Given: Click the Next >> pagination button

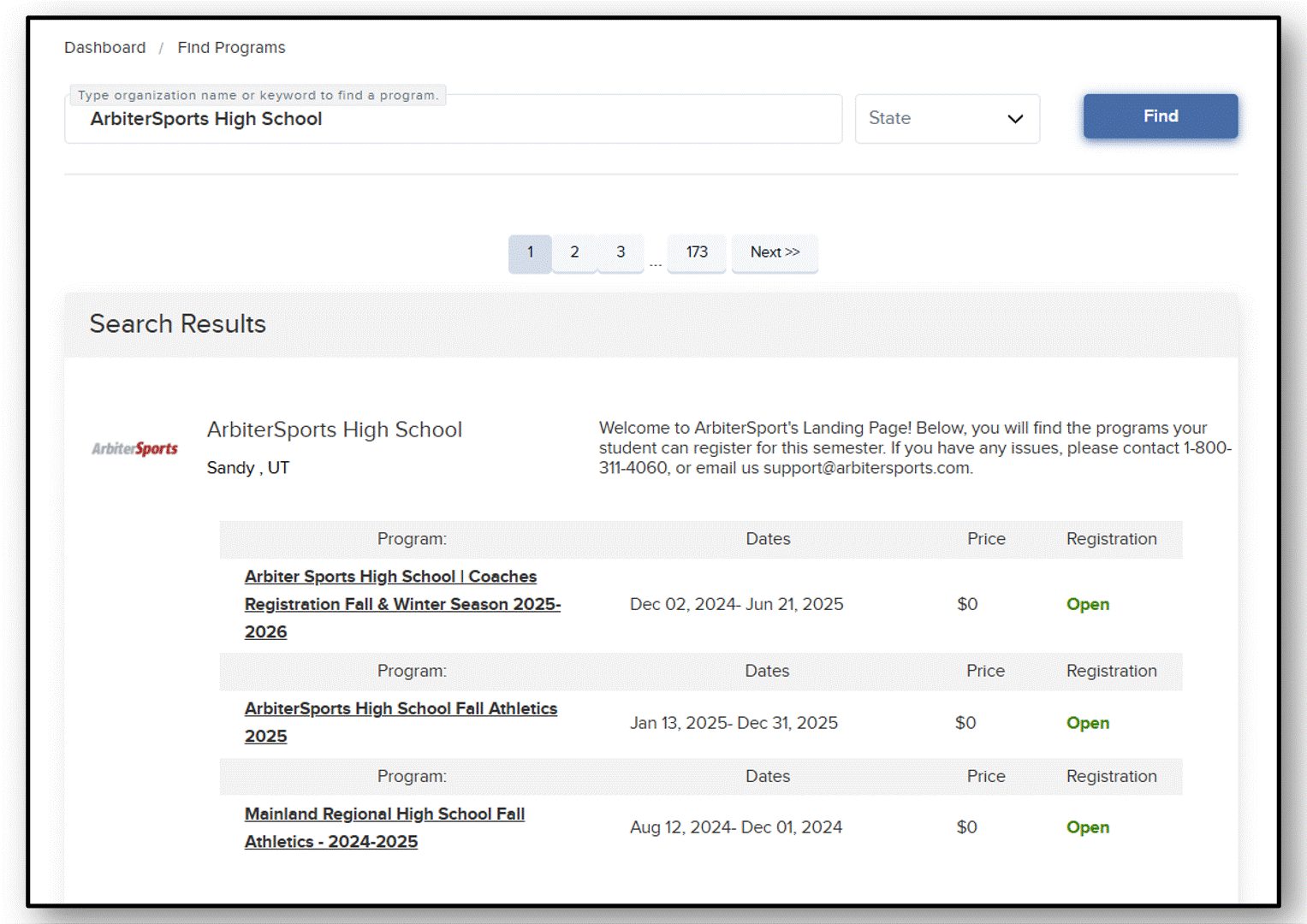Looking at the screenshot, I should pos(775,253).
